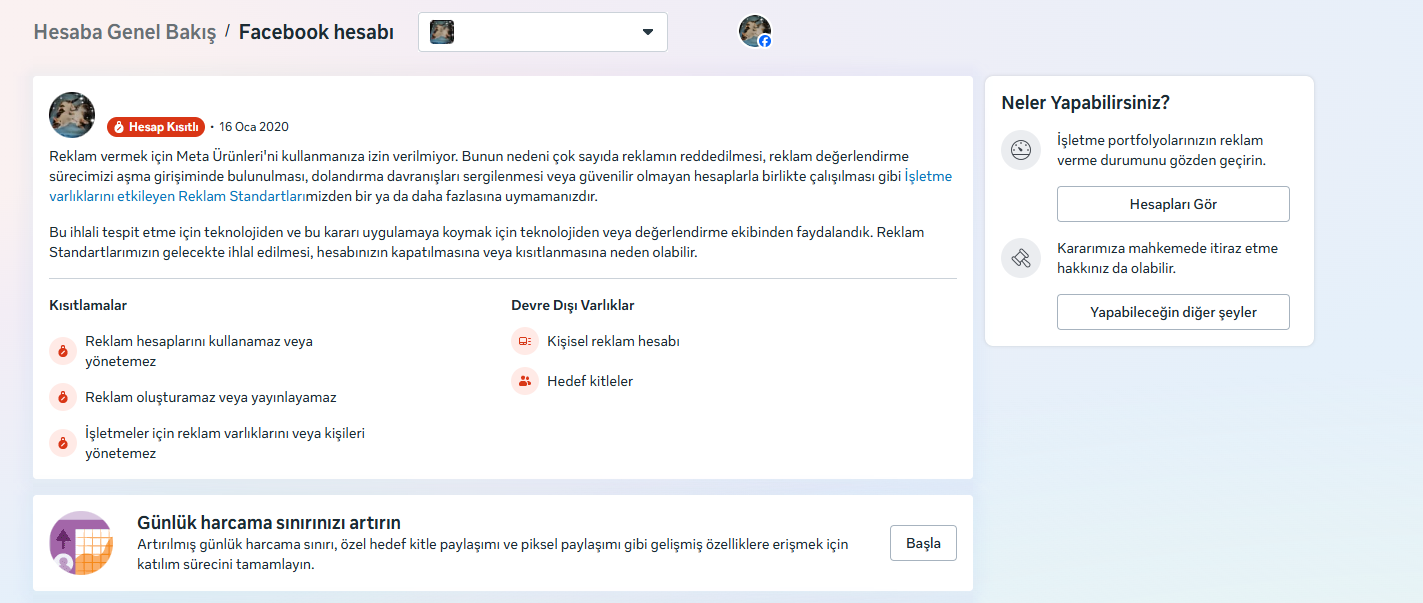Click the Devre Dışı Varlıklar heading
The height and width of the screenshot is (603, 1423).
click(573, 305)
